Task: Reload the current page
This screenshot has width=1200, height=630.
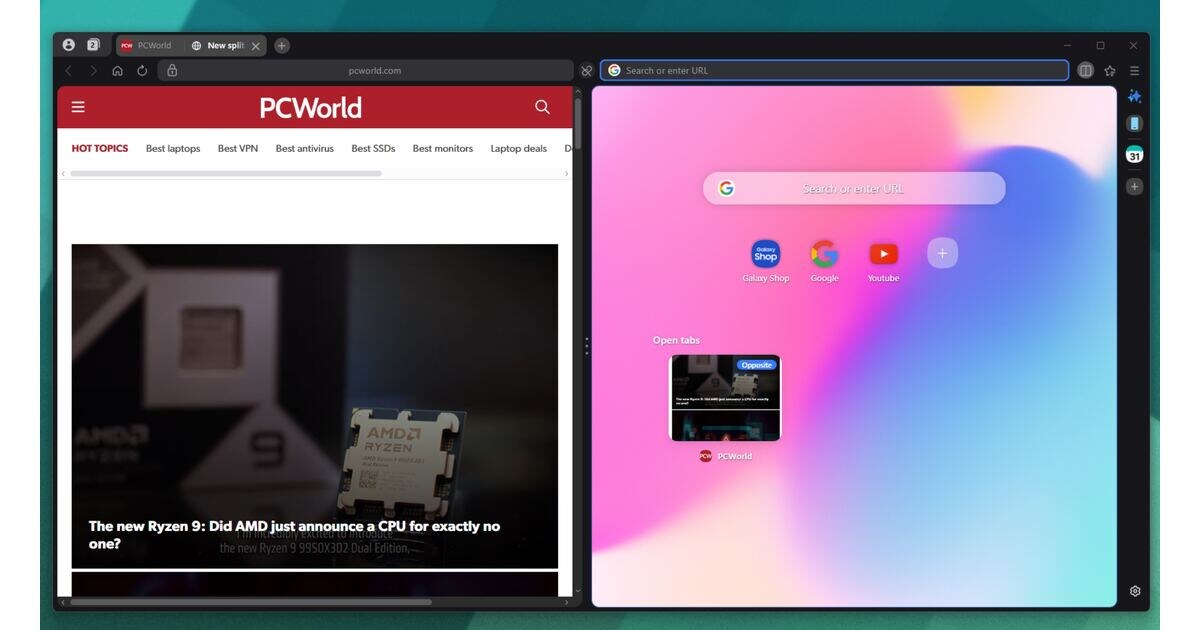Action: coord(142,71)
